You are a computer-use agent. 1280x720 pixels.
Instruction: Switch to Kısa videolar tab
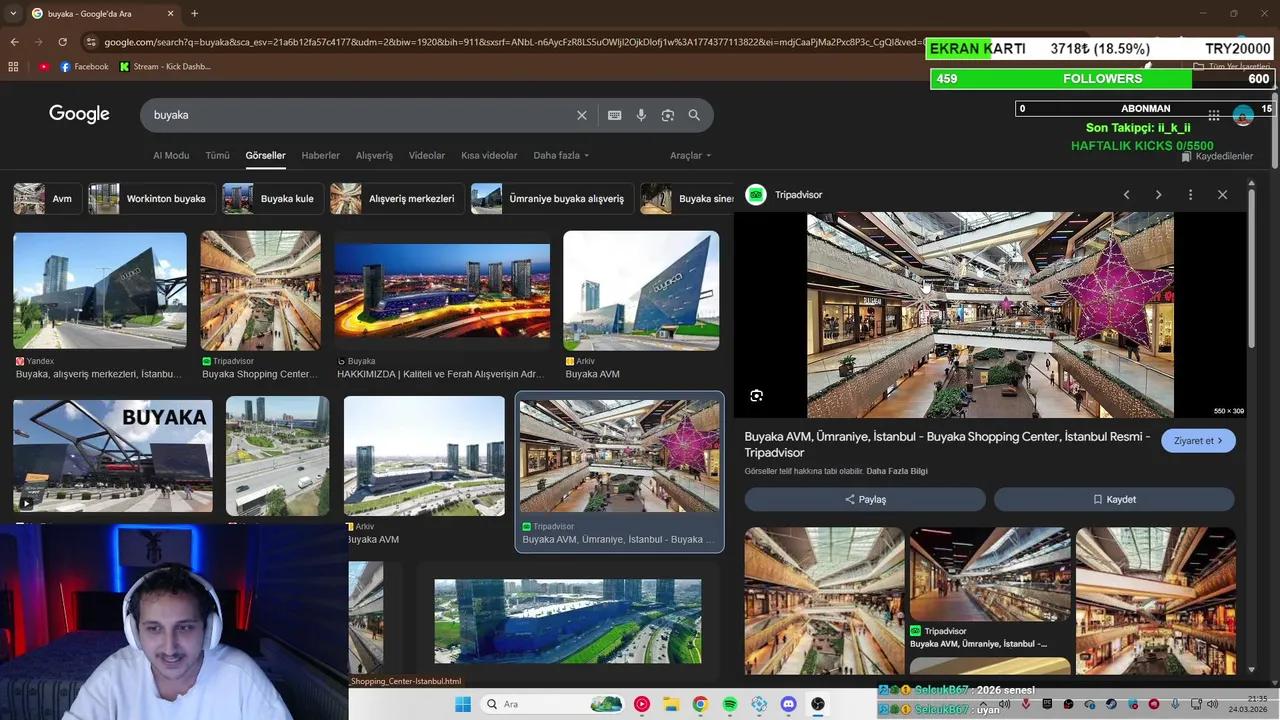(x=489, y=155)
